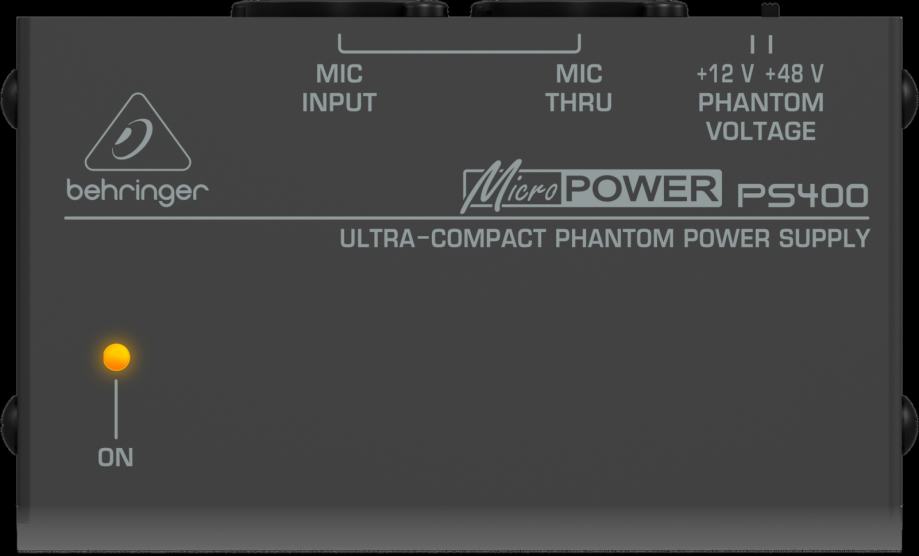Viewport: 919px width, 556px height.
Task: Select the right XLR connector at top
Action: (x=578, y=8)
